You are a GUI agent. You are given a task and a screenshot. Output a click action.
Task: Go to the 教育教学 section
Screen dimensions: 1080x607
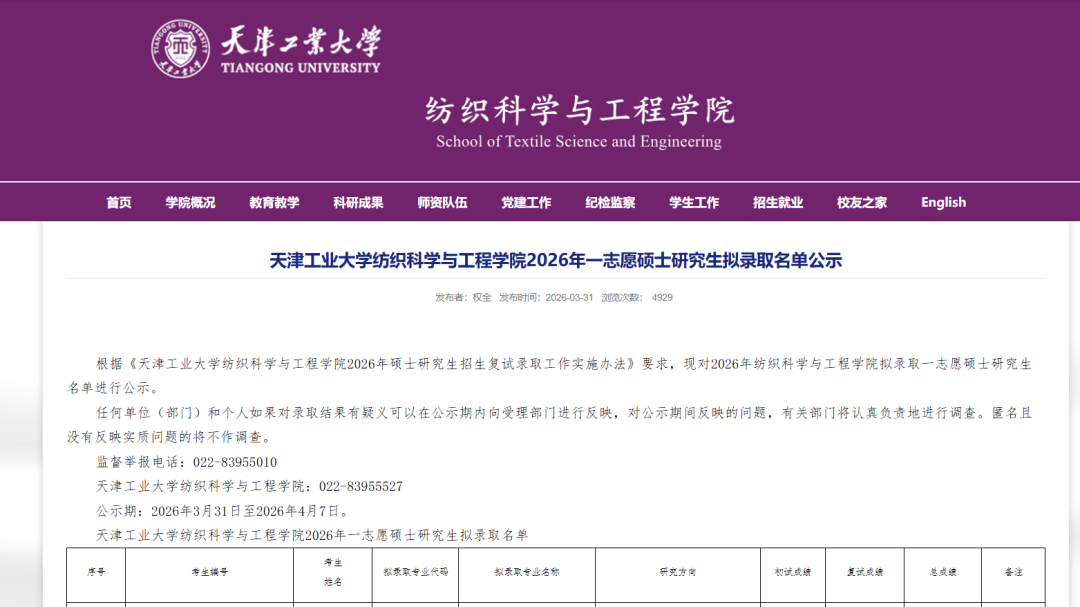tap(274, 202)
